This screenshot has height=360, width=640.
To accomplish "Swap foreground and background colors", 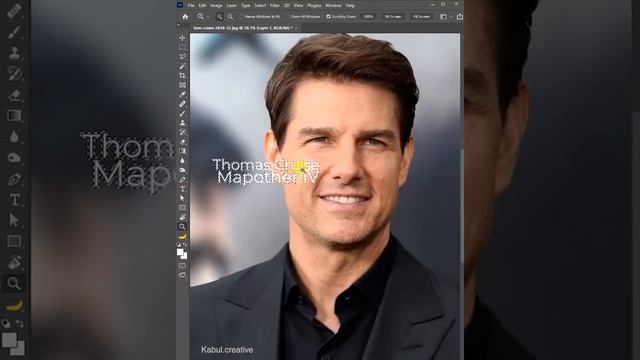I will click(x=185, y=244).
